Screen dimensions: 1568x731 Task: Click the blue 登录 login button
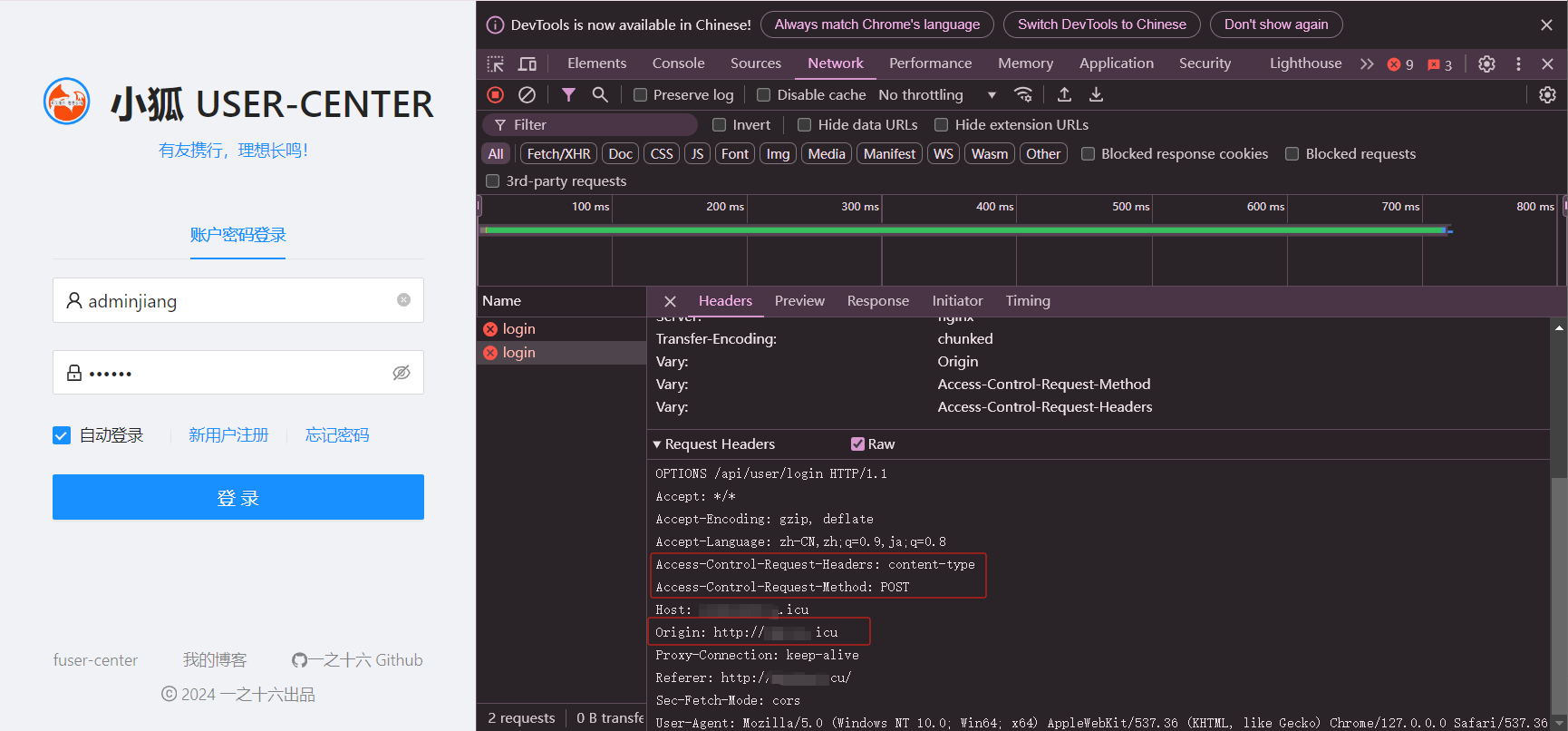click(238, 497)
